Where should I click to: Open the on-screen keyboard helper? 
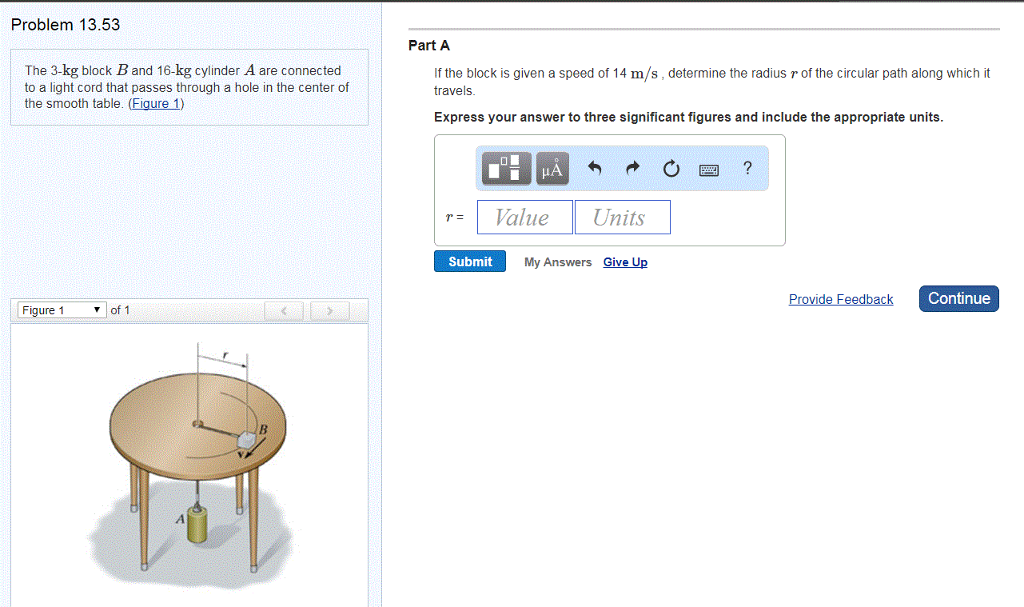point(708,168)
